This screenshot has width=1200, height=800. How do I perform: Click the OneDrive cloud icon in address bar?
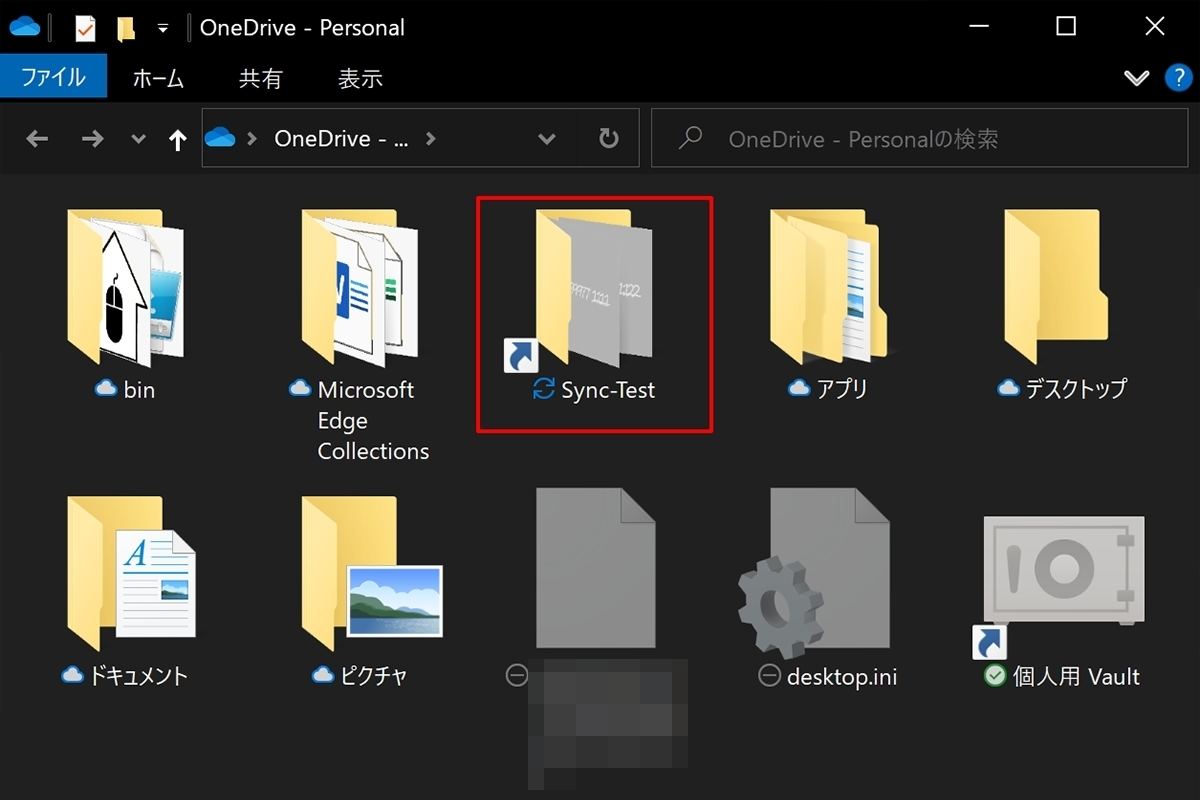click(220, 138)
